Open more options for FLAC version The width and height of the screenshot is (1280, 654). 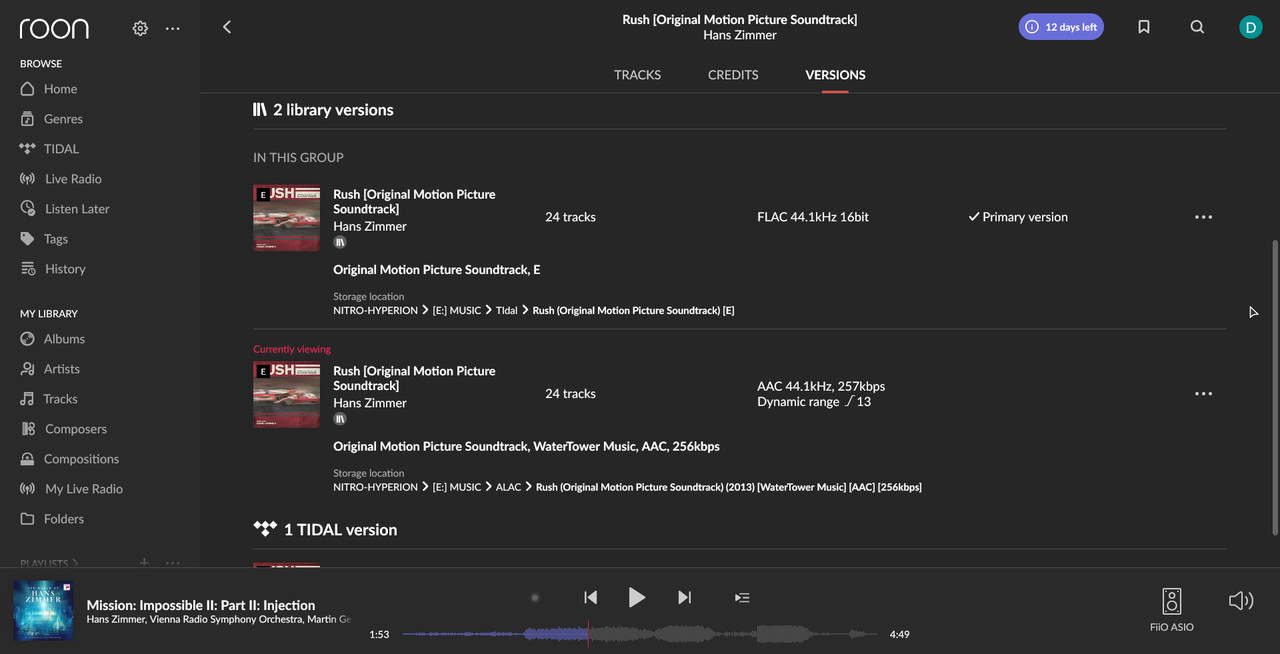pyautogui.click(x=1203, y=217)
